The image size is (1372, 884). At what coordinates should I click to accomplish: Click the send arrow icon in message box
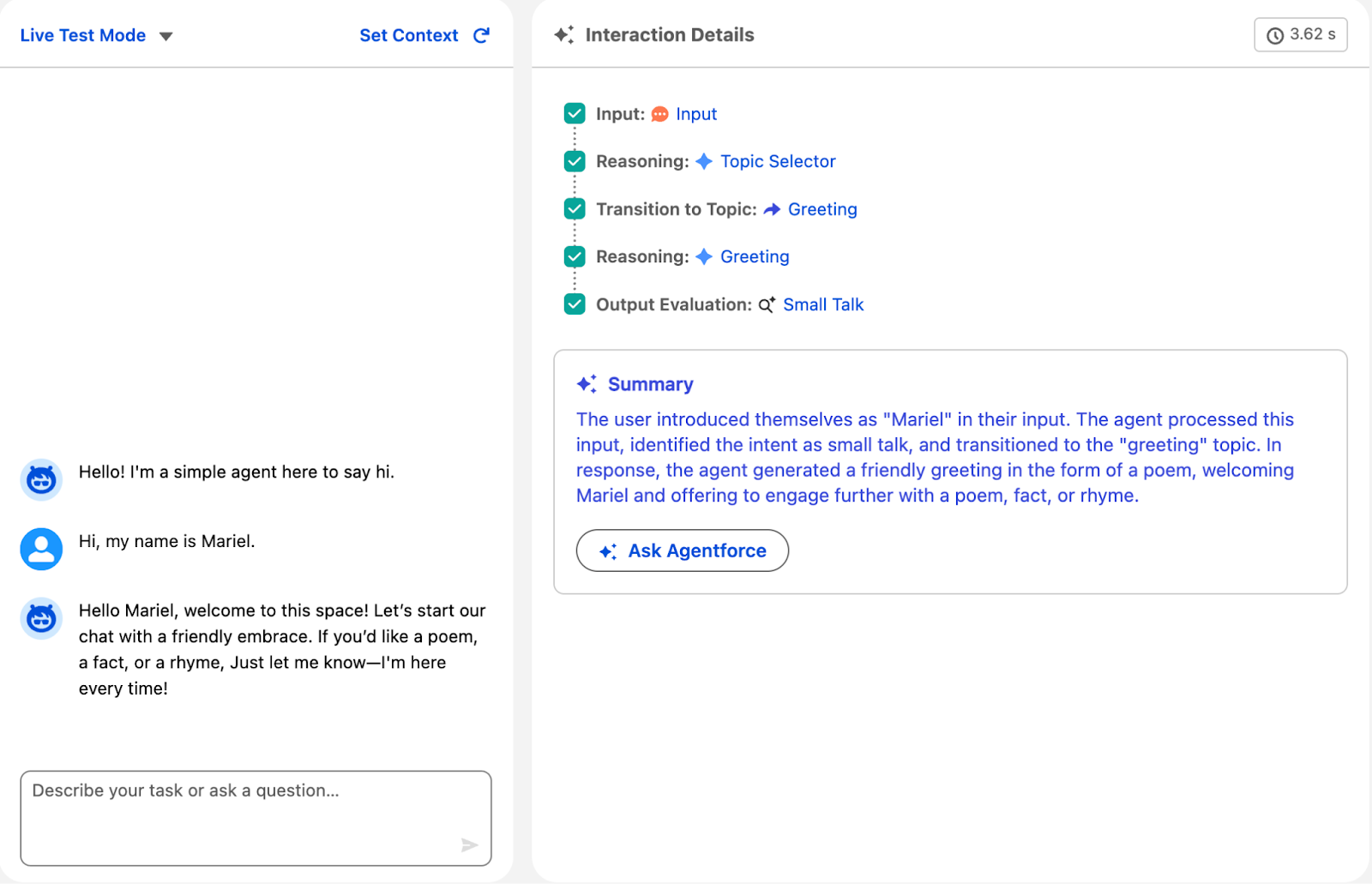click(469, 845)
